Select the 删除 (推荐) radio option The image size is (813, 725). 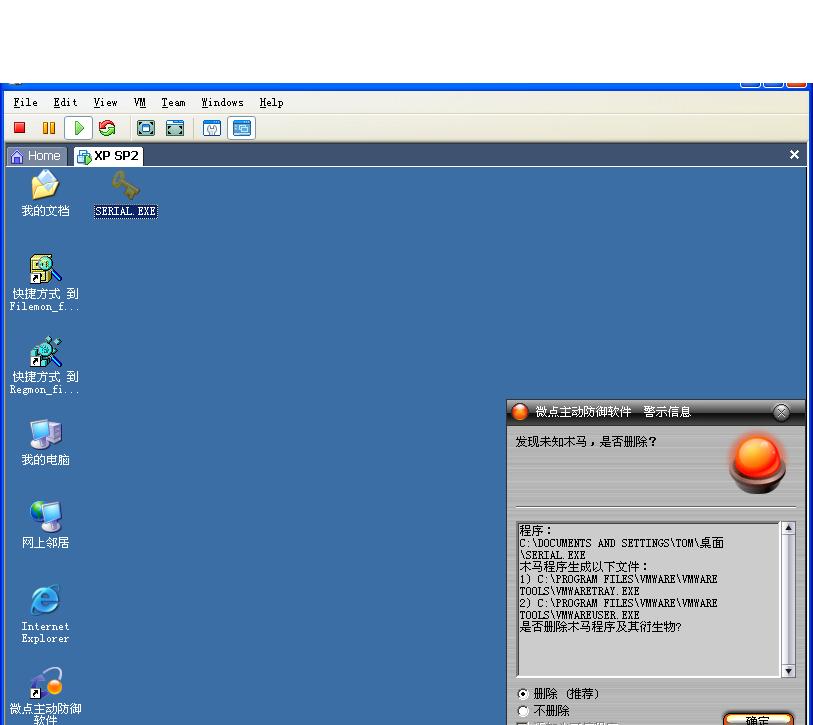tap(559, 693)
